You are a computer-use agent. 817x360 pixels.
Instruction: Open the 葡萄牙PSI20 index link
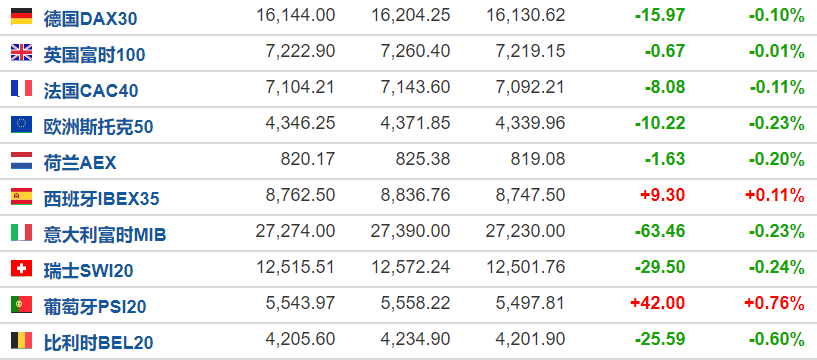click(95, 306)
